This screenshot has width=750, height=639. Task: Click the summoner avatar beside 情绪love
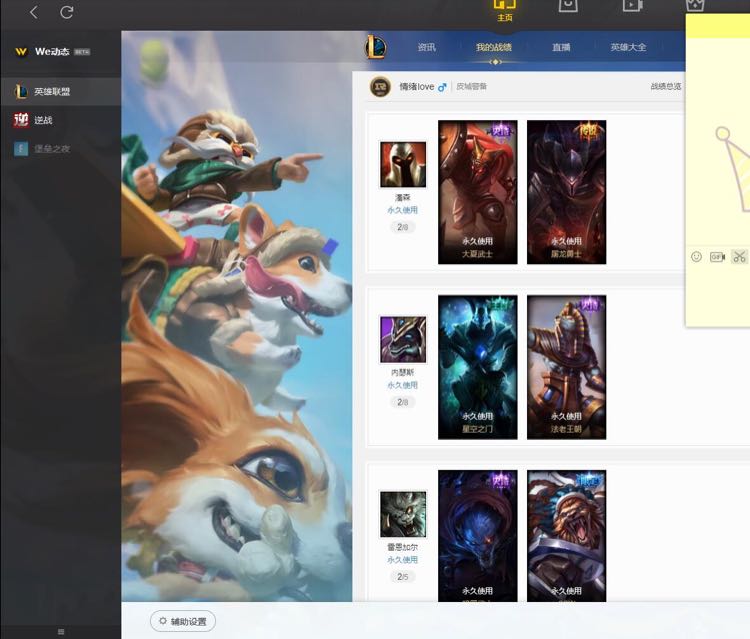(x=380, y=87)
